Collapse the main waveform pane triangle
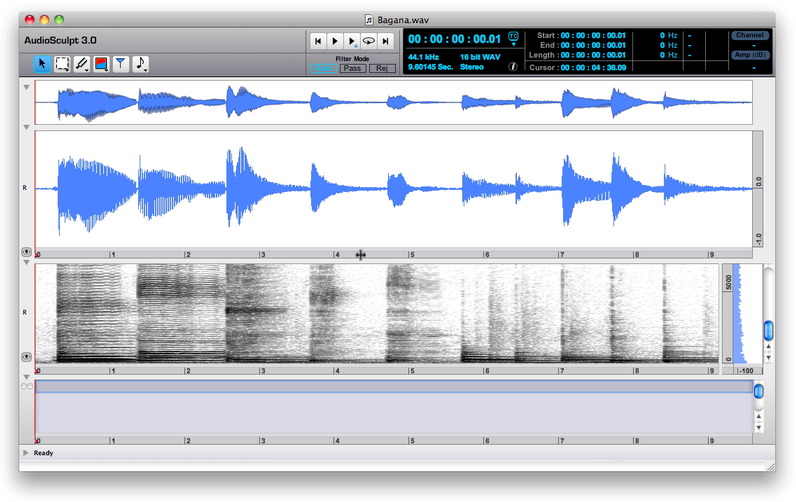 pyautogui.click(x=26, y=127)
